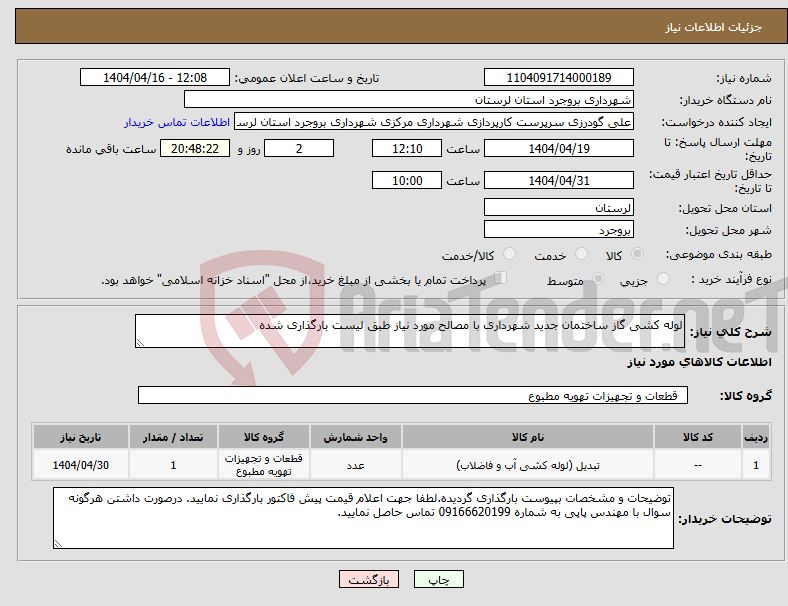Image resolution: width=788 pixels, height=606 pixels.
Task: Select the کالا radio button
Action: tap(637, 254)
